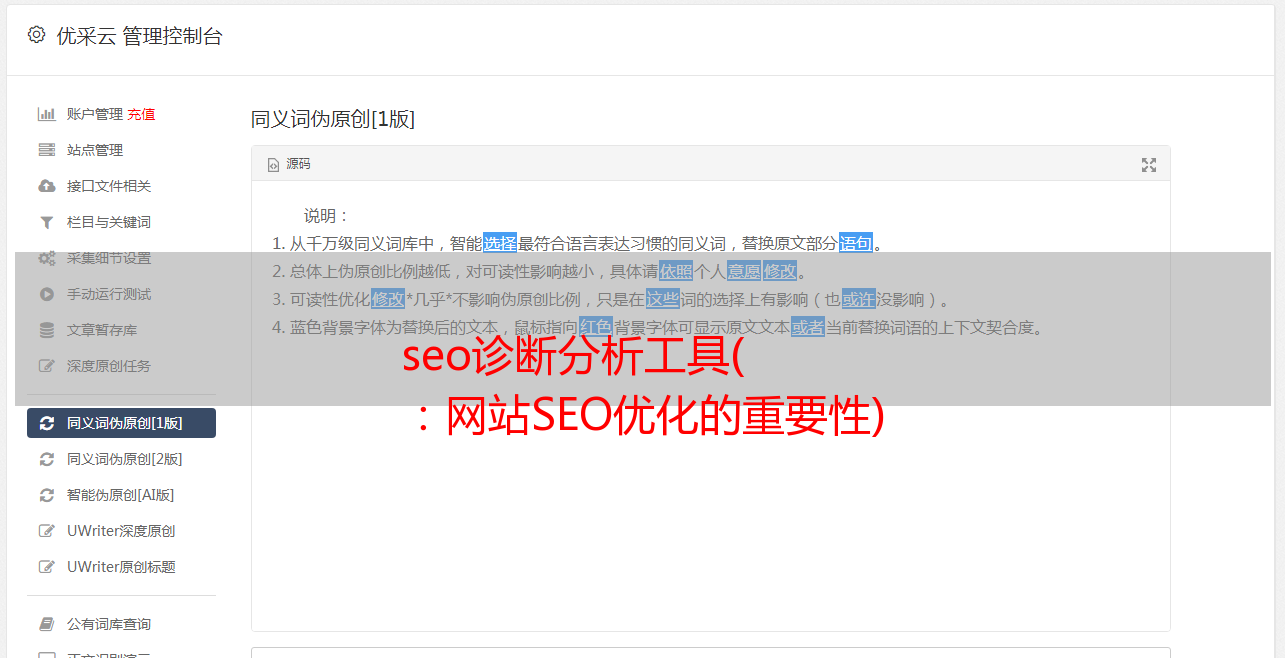Viewport: 1285px width, 658px height.
Task: Click the highlighted word 选择 in the text
Action: coord(500,243)
